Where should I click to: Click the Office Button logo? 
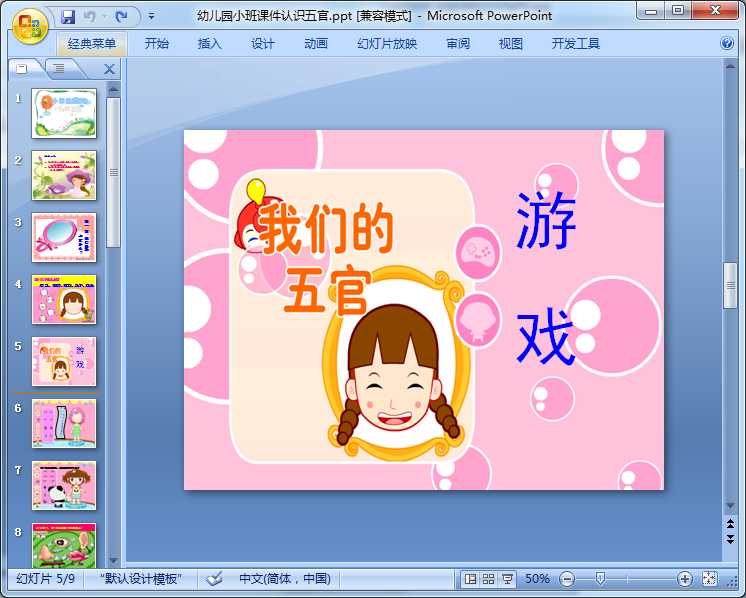pos(27,24)
